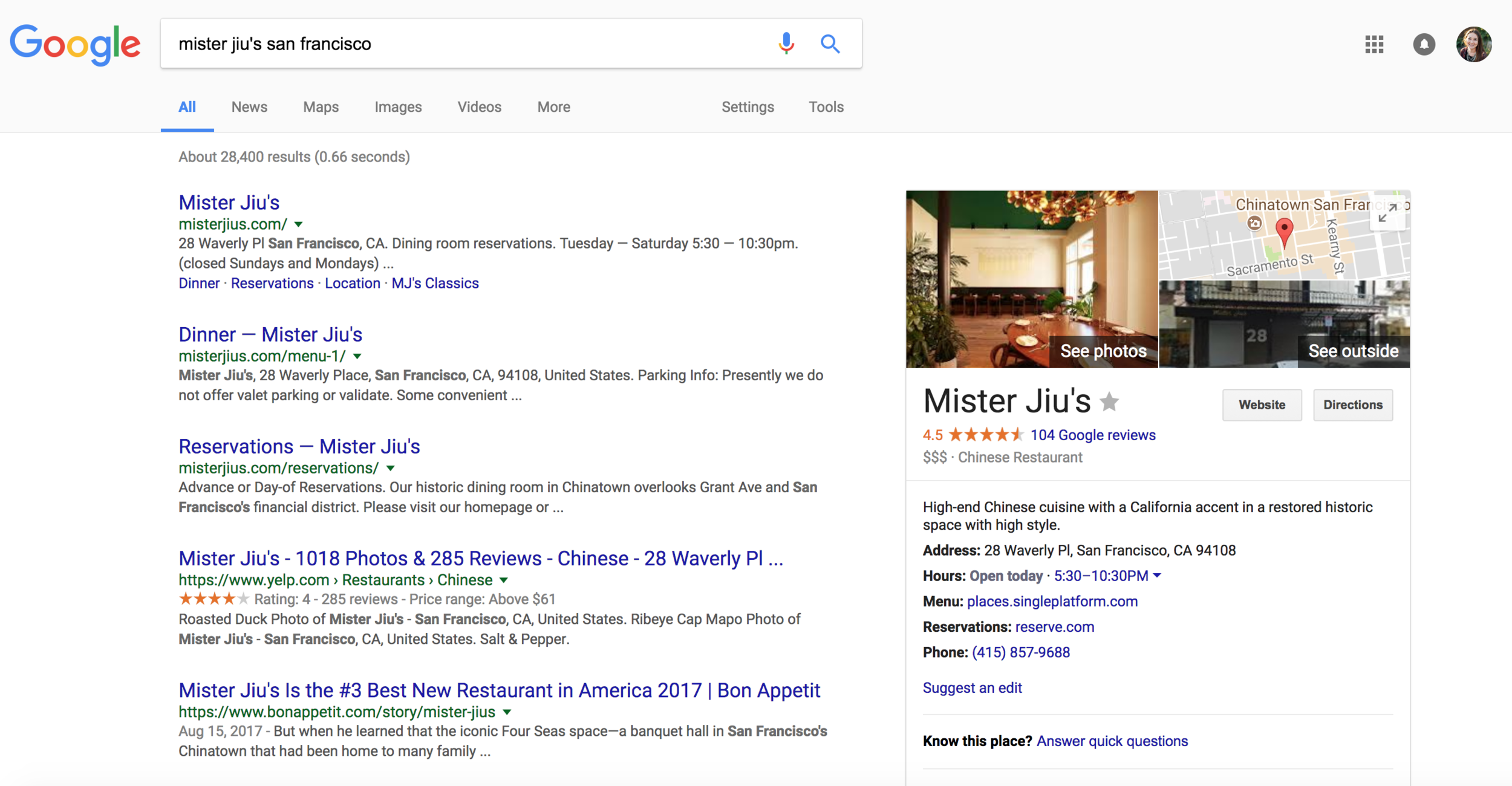This screenshot has height=786, width=1512.
Task: Click the Location sitelink
Action: (353, 283)
